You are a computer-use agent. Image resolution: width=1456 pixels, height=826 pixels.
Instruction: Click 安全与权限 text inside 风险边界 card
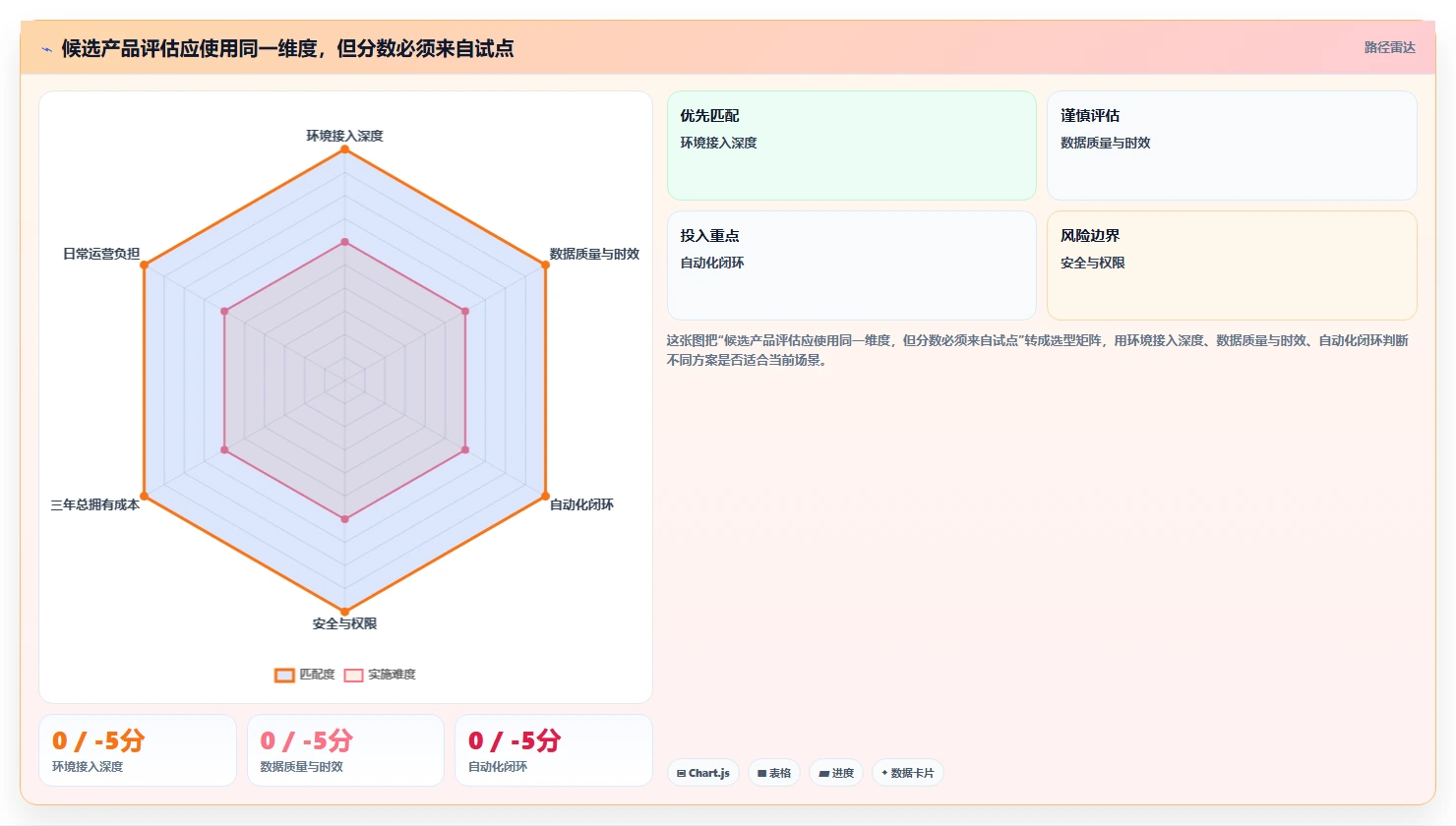[1093, 263]
